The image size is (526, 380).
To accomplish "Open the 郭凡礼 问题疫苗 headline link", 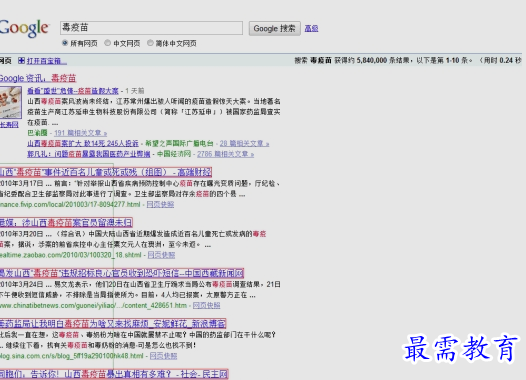I will pos(89,154).
